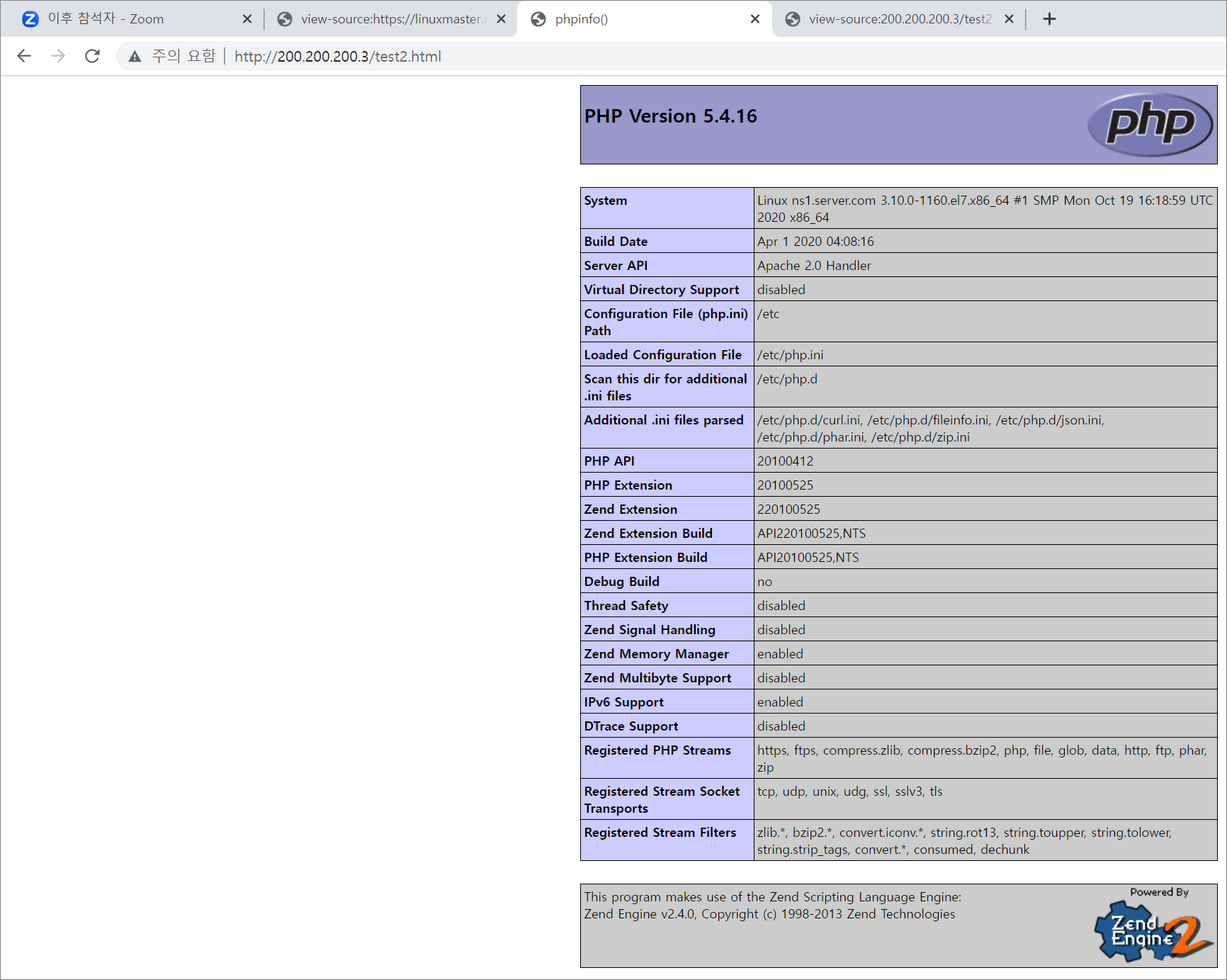Click the Linux ns1.server.com system value
The width and height of the screenshot is (1227, 980).
(985, 209)
